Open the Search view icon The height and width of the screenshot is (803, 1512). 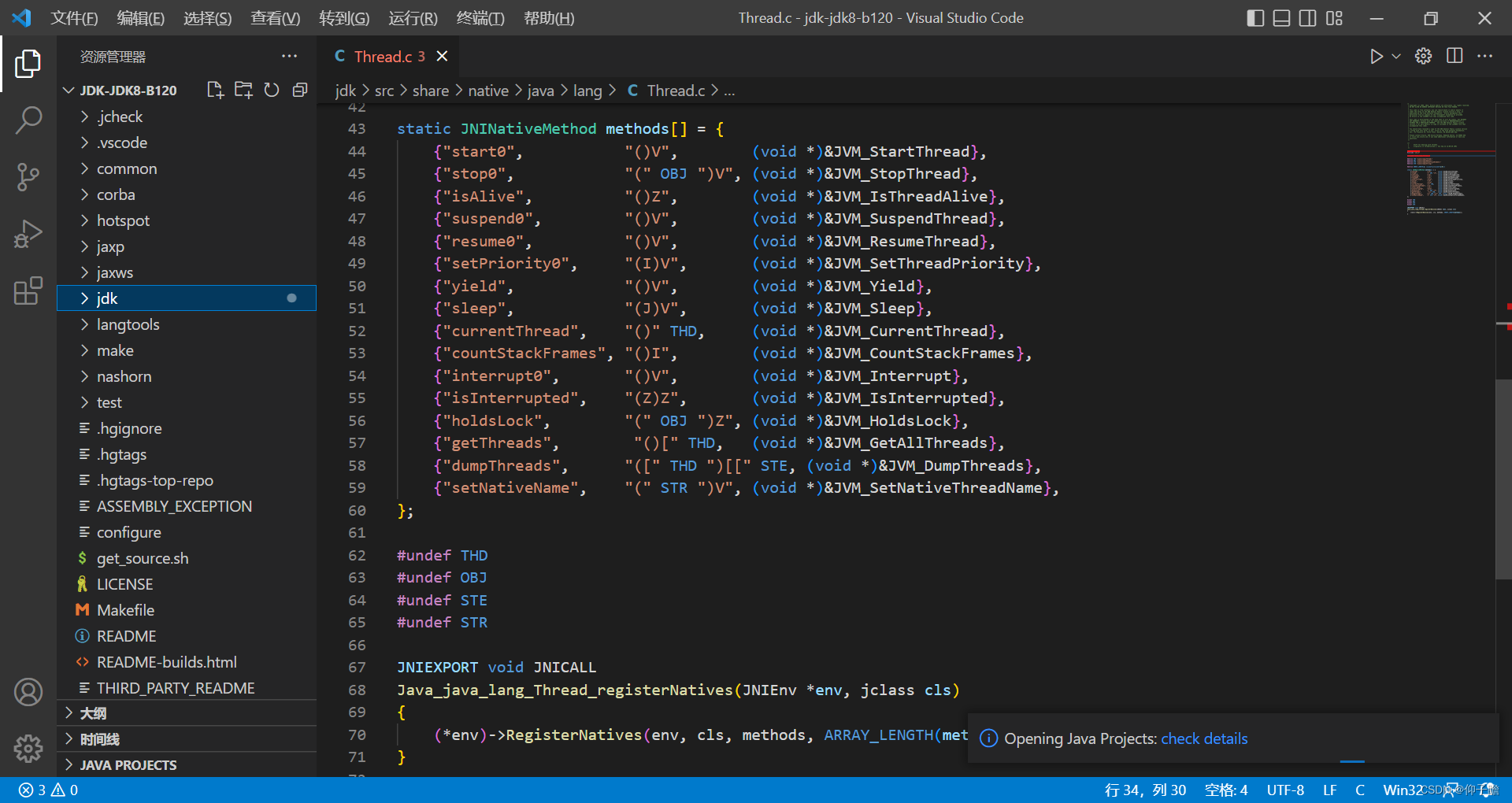pos(28,120)
